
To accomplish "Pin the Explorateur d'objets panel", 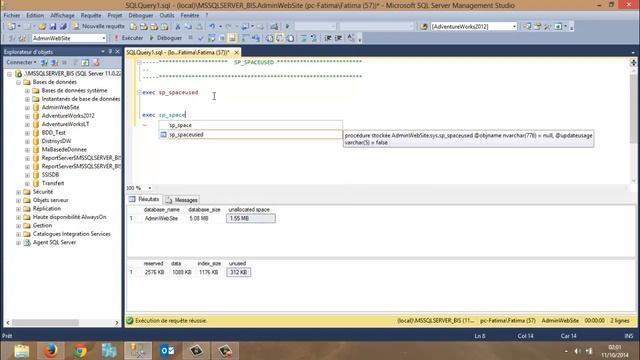I will (x=110, y=52).
